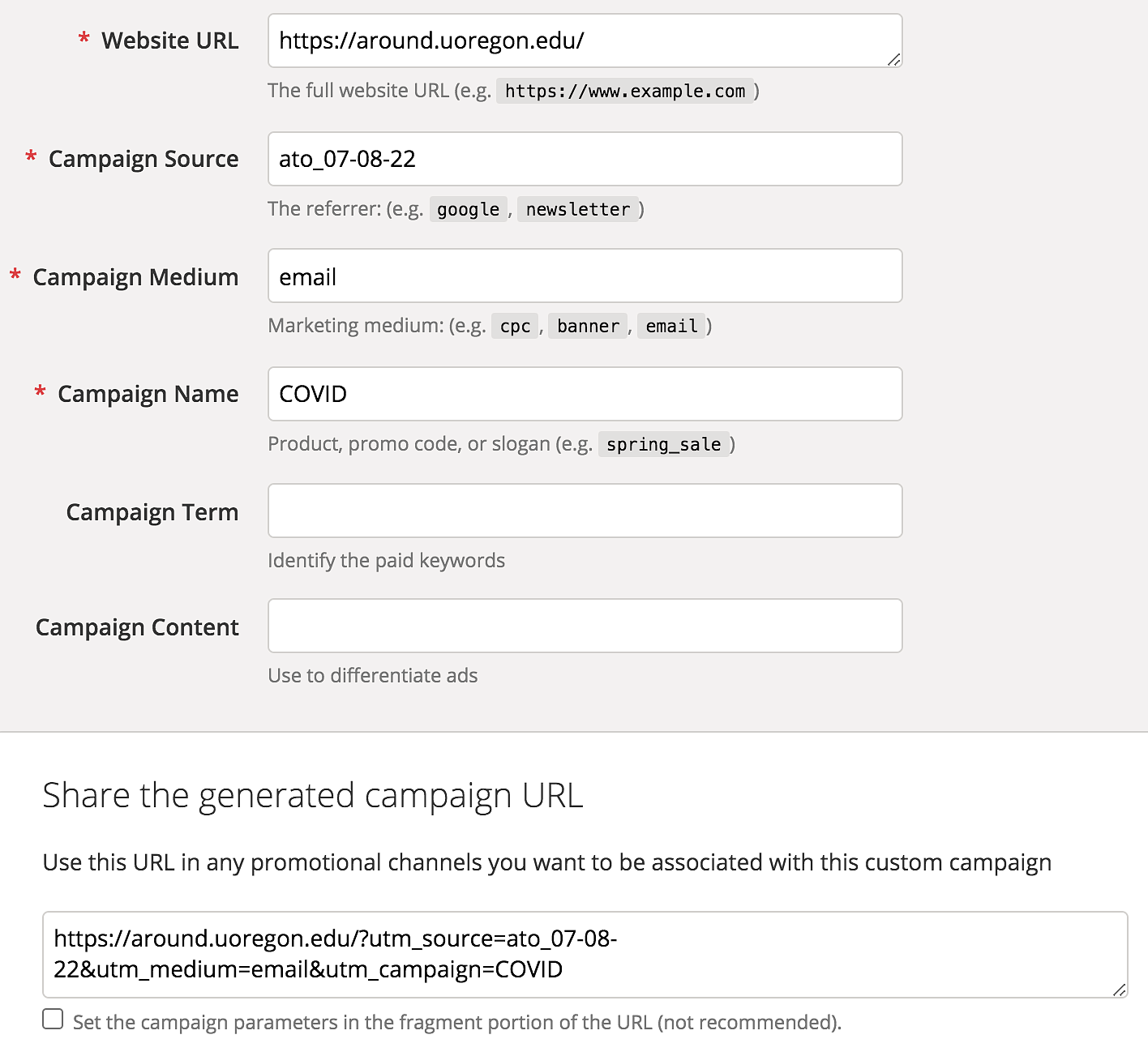Click the Share the generated campaign URL heading

tap(313, 795)
